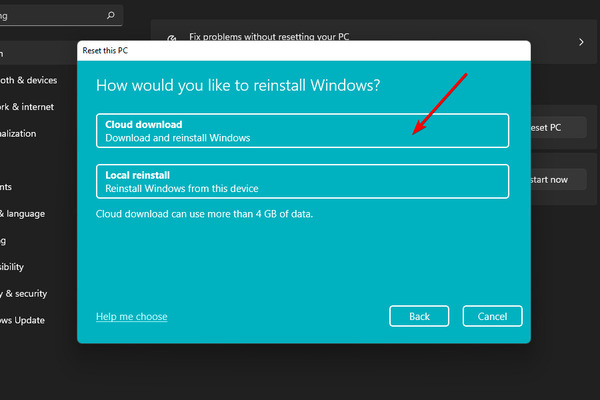Go back with the Back button
Screen dimensions: 600x400
(x=419, y=316)
